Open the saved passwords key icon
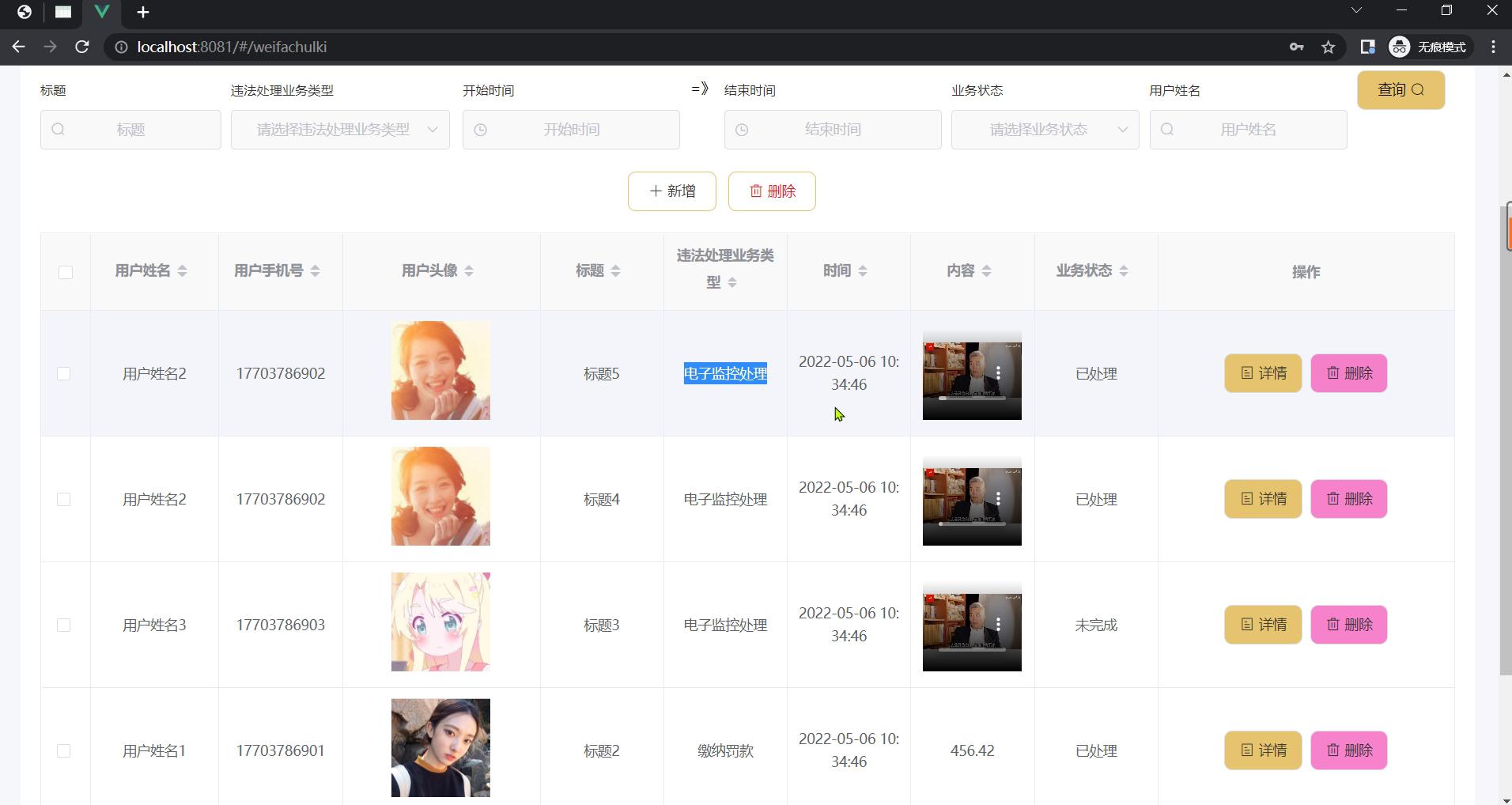 [1296, 47]
